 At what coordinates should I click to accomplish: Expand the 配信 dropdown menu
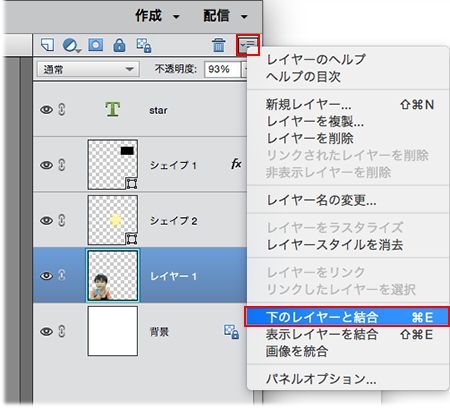point(225,16)
